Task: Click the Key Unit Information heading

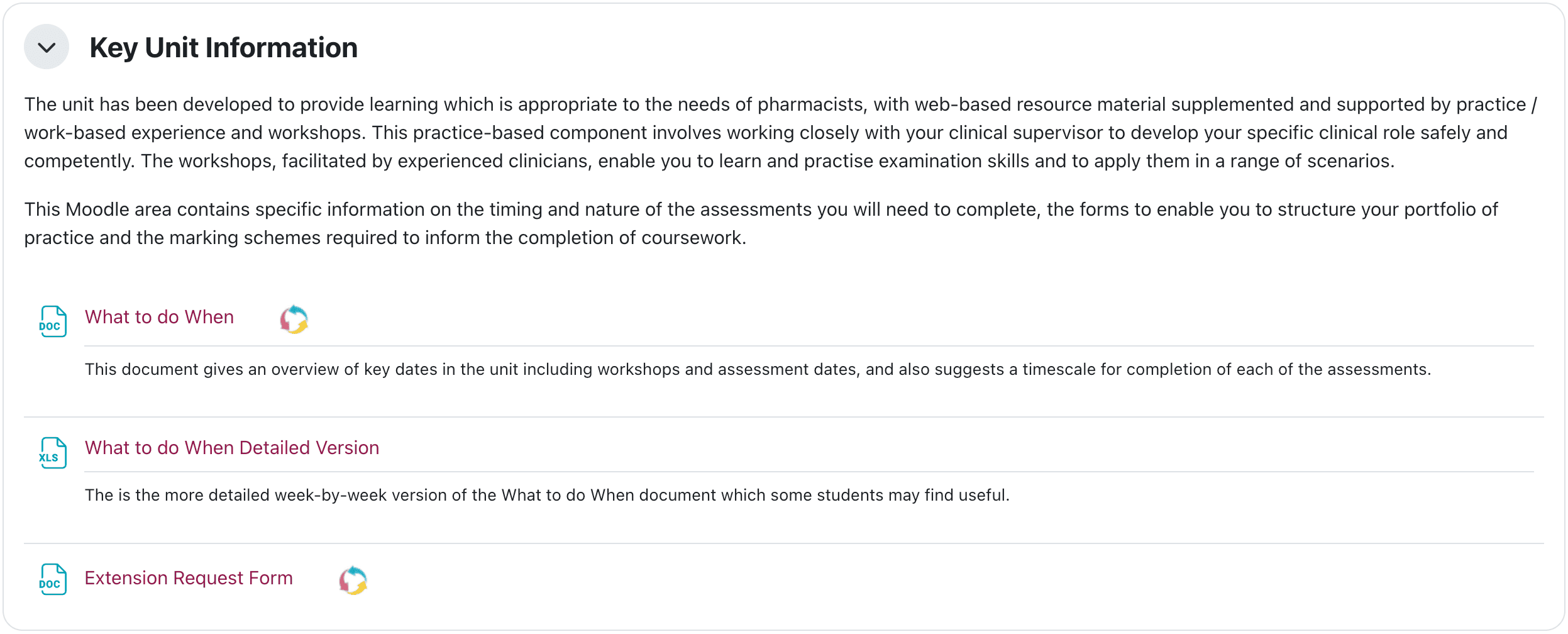Action: point(223,48)
